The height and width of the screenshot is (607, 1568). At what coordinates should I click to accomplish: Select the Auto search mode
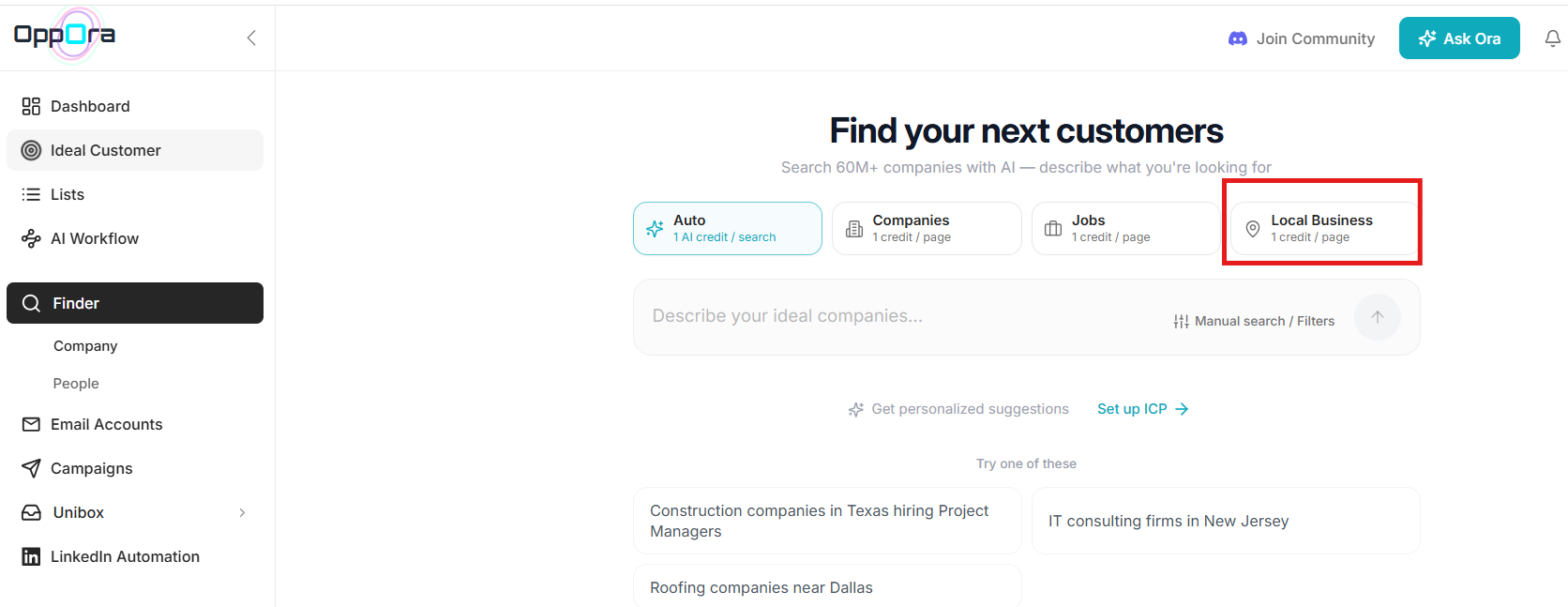click(x=728, y=228)
